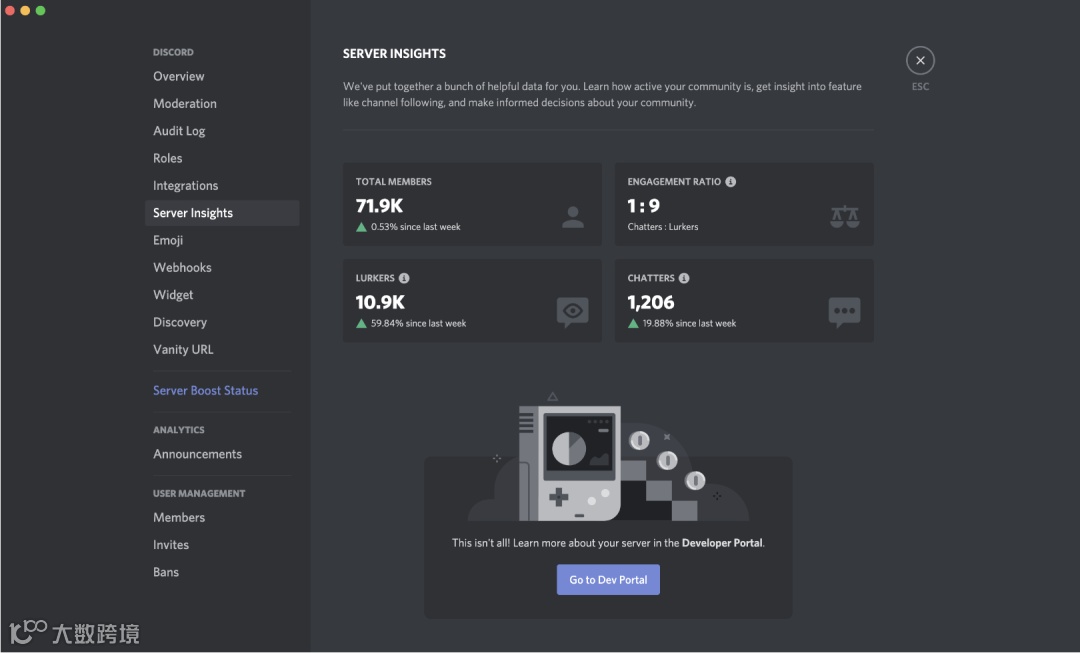The image size is (1080, 653).
Task: Click the 59.84% since last week text
Action: [418, 323]
